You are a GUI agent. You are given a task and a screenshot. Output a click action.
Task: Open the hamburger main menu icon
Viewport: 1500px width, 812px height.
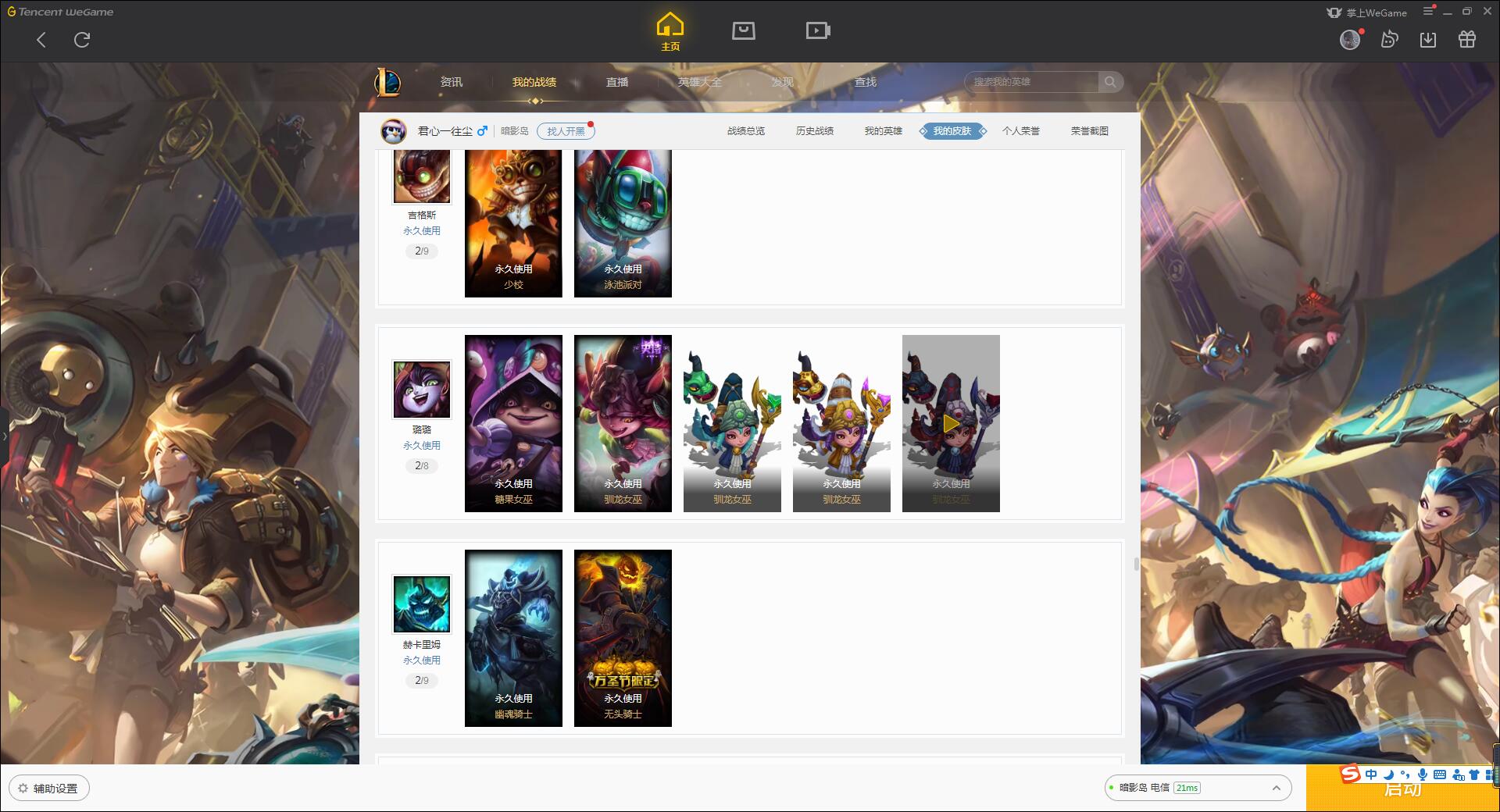[x=1428, y=12]
